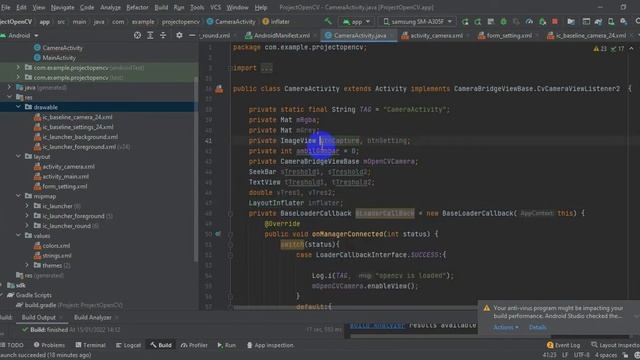This screenshot has width=640, height=360.
Task: Expand the java (generated) folder
Action: (x=9, y=87)
